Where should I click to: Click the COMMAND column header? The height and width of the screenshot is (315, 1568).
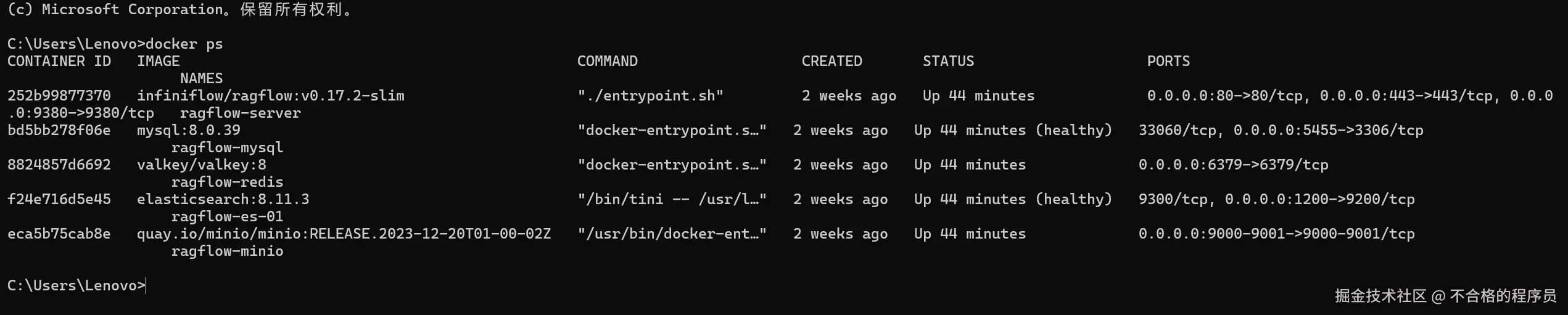(607, 61)
